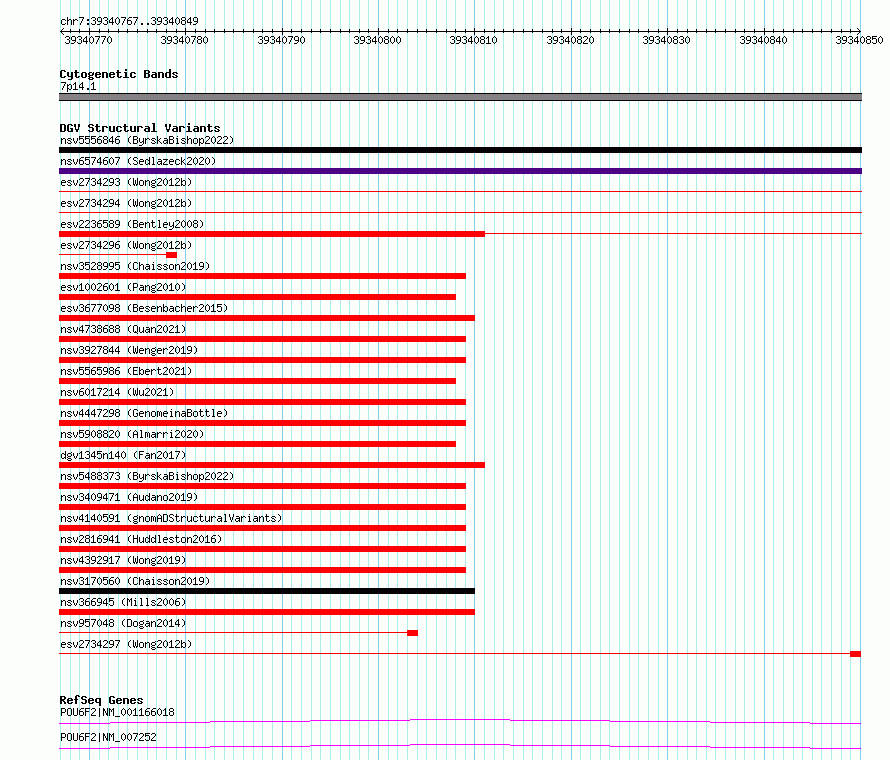Select the red nsv366945 variant bar

pyautogui.click(x=267, y=612)
